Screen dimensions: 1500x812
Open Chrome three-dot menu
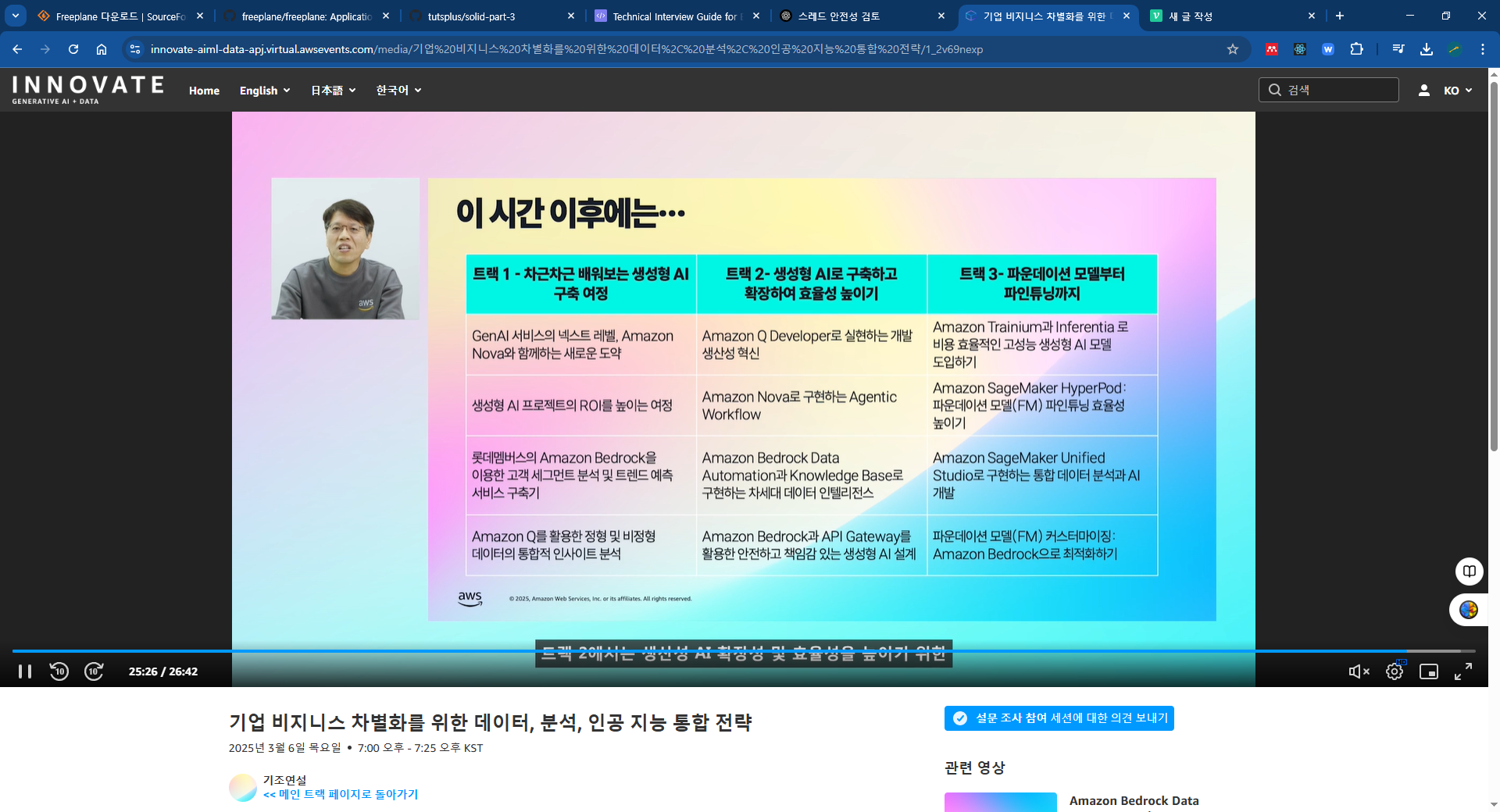(1483, 49)
